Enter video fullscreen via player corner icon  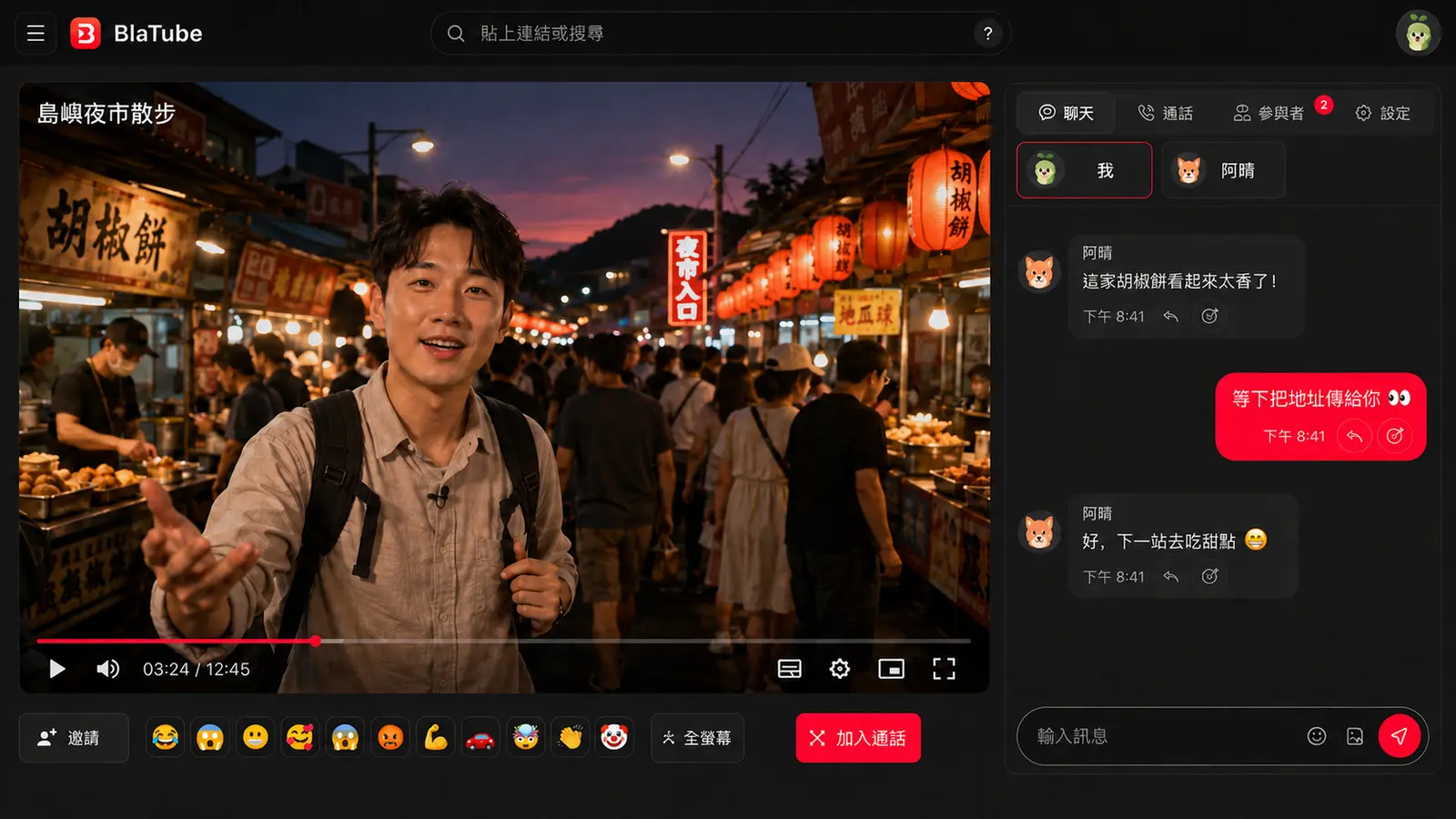[944, 669]
